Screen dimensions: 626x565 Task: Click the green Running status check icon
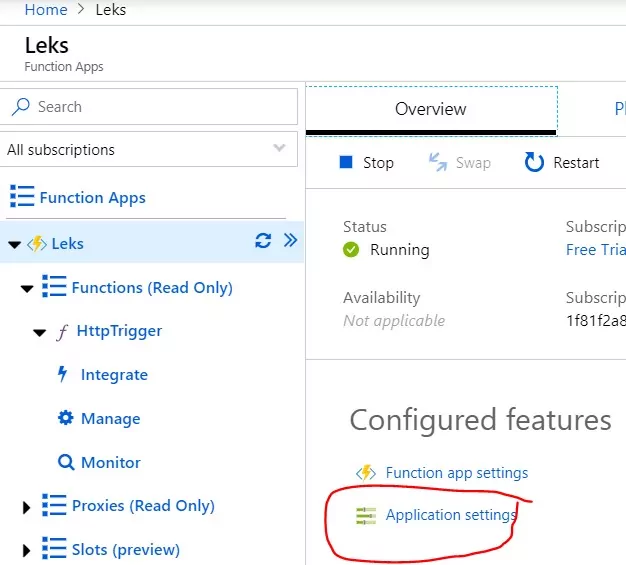[x=351, y=250]
